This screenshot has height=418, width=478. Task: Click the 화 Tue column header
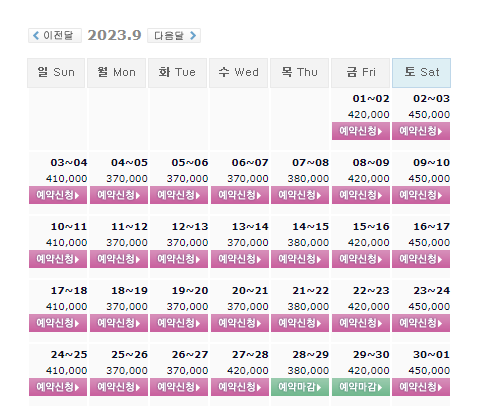(177, 73)
